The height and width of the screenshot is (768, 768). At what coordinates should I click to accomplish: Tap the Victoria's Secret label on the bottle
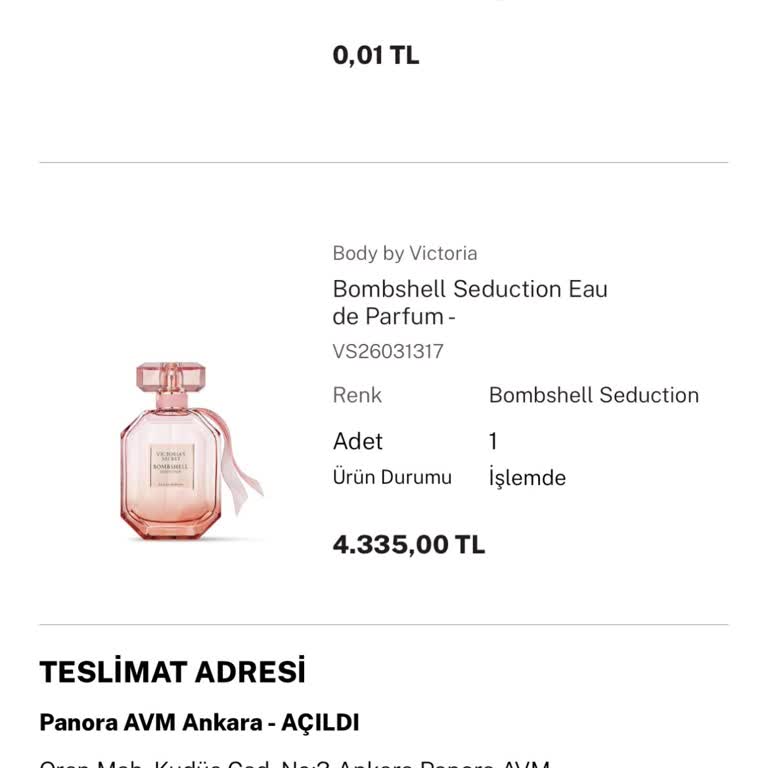[170, 458]
